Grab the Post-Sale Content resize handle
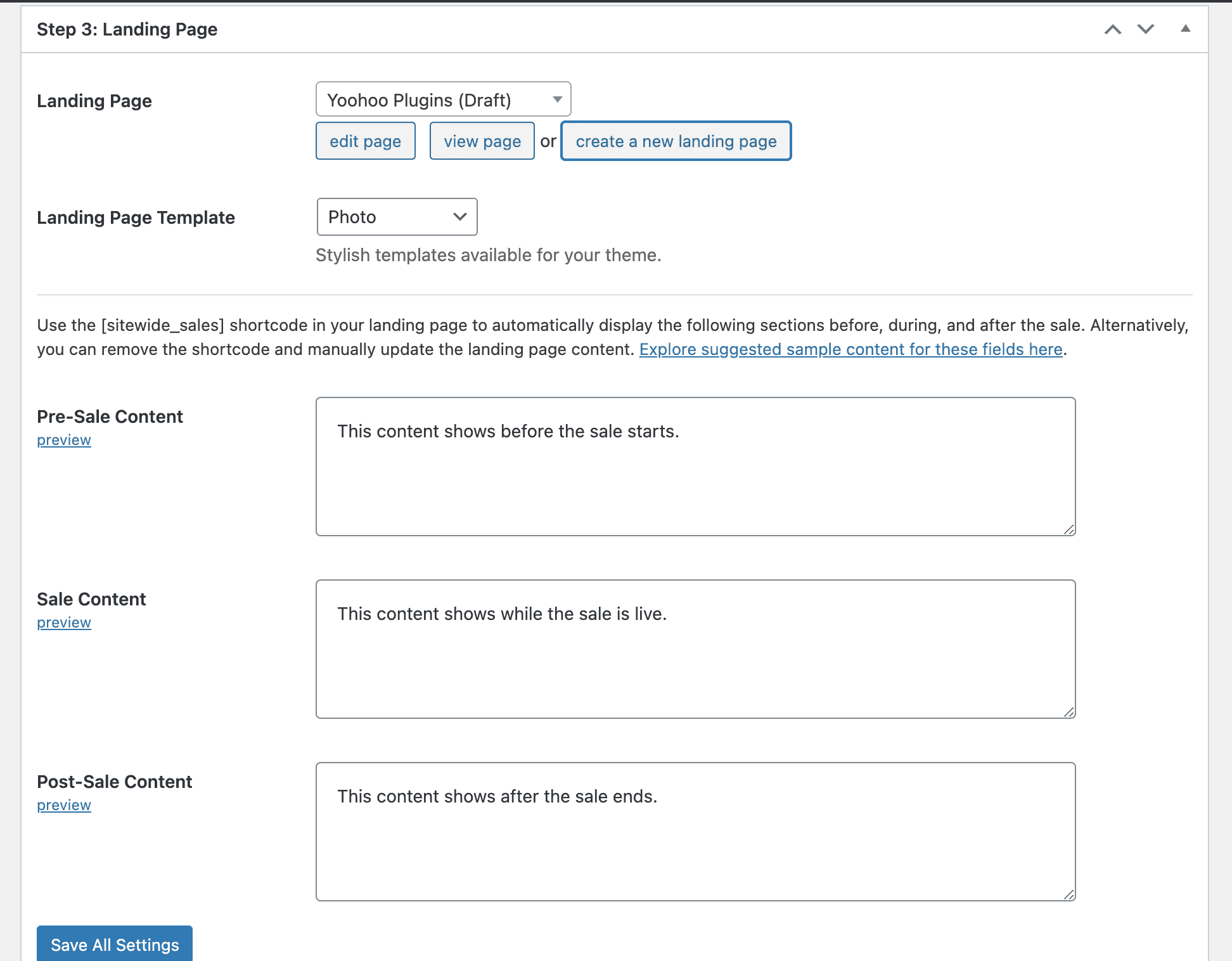This screenshot has width=1232, height=961. click(1068, 894)
